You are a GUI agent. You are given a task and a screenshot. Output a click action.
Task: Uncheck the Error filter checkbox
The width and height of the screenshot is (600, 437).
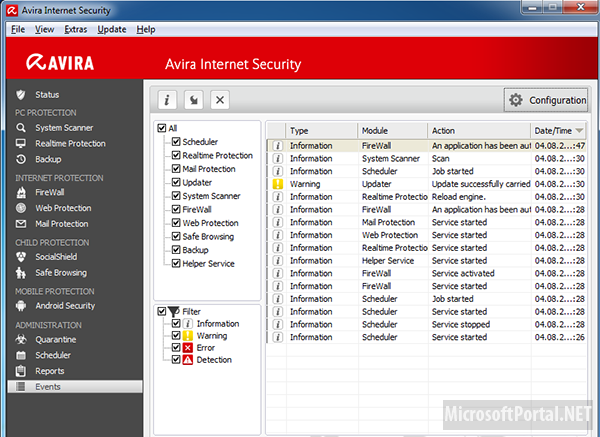pos(176,347)
